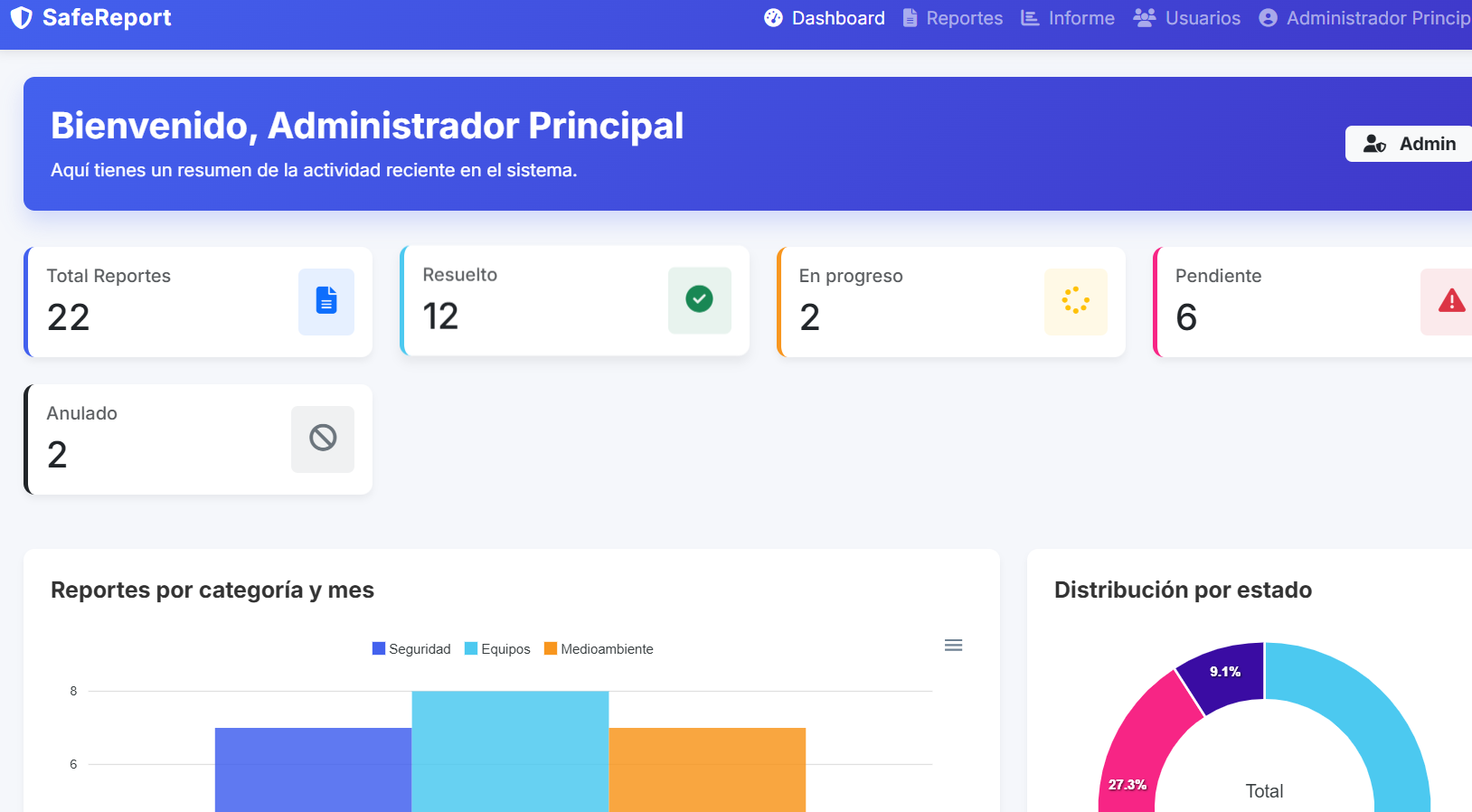
Task: Click the SafeReport shield logo icon
Action: [x=21, y=18]
